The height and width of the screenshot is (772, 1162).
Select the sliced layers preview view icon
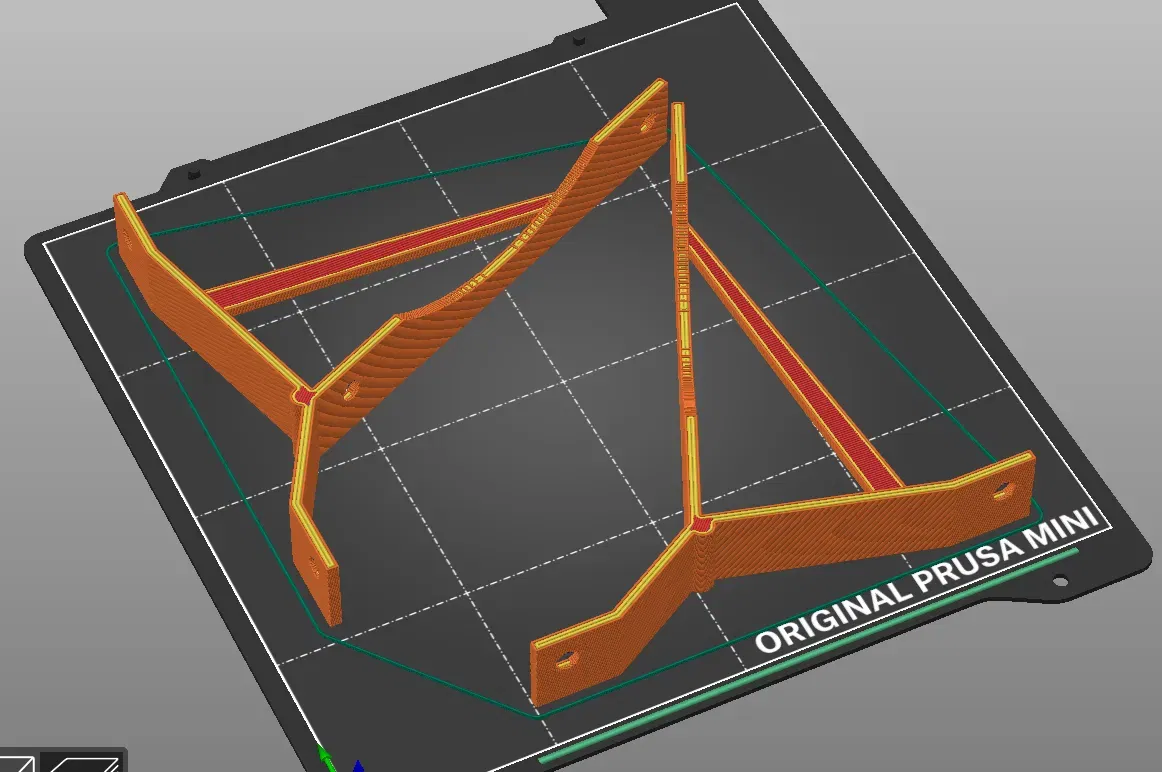click(82, 763)
